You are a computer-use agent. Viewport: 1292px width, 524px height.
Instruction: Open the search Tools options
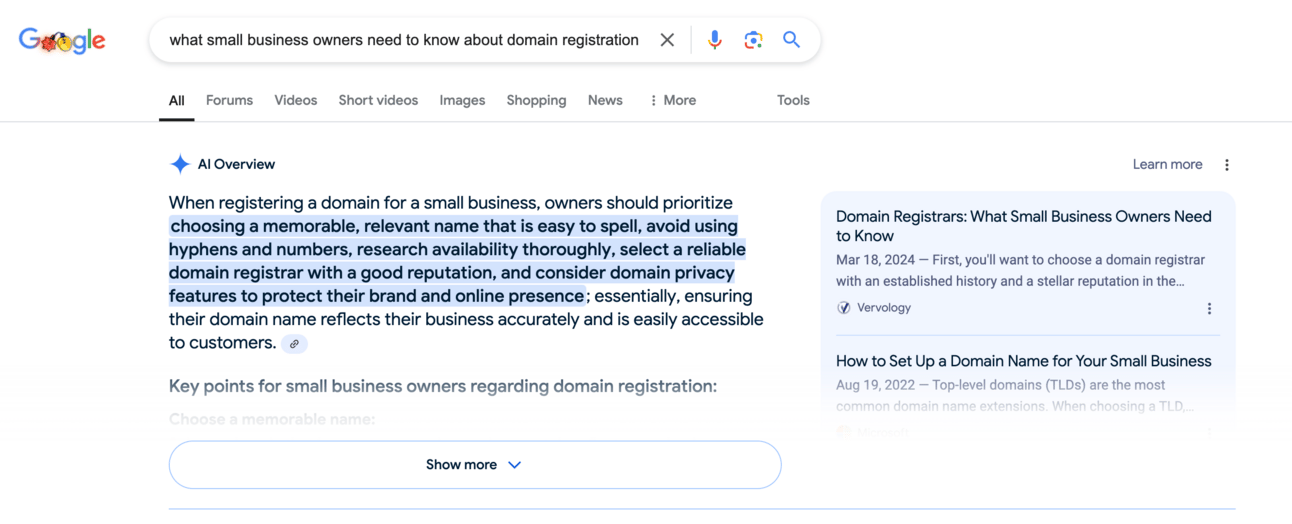(x=793, y=100)
